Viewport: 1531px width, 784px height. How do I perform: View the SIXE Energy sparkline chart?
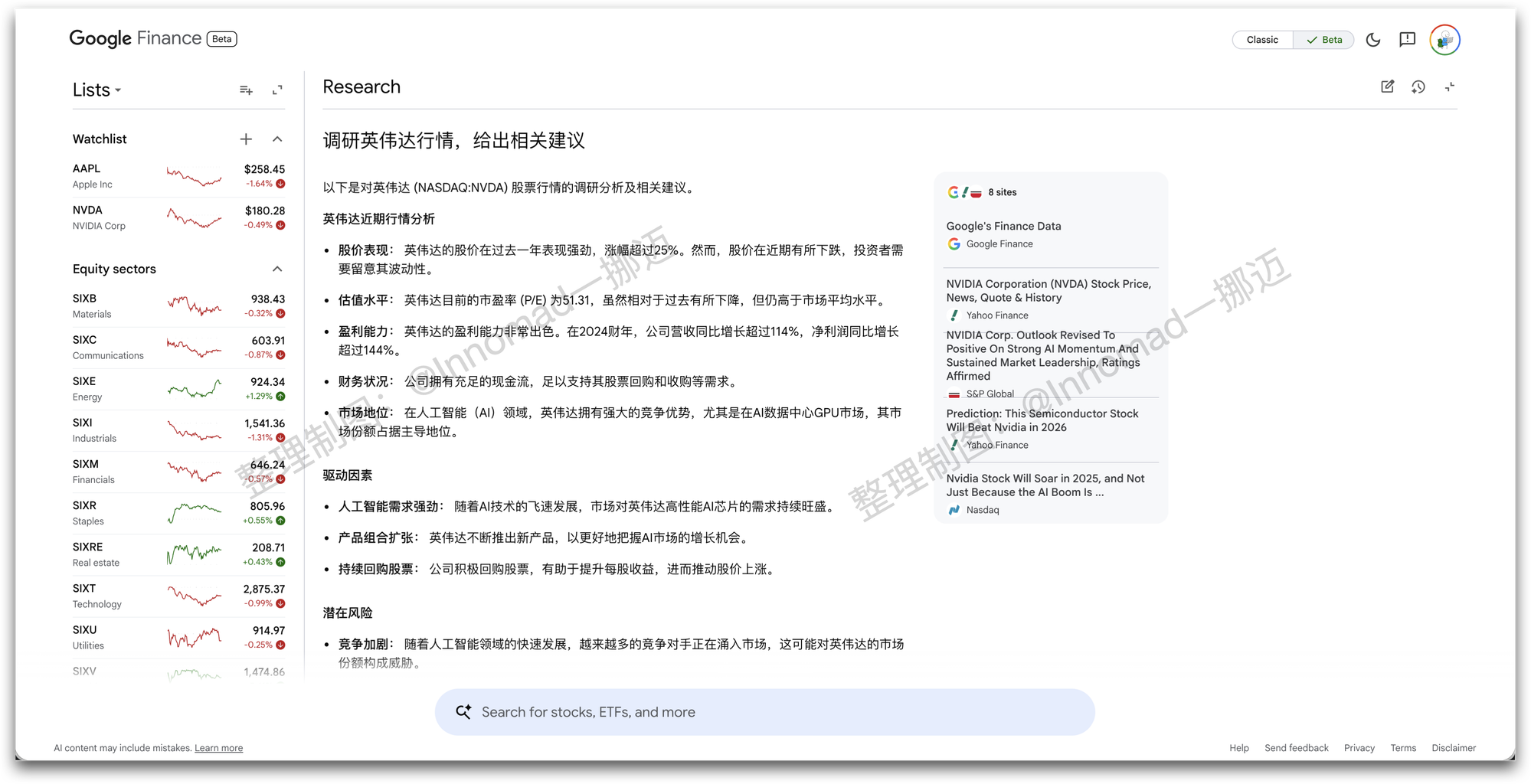tap(194, 388)
